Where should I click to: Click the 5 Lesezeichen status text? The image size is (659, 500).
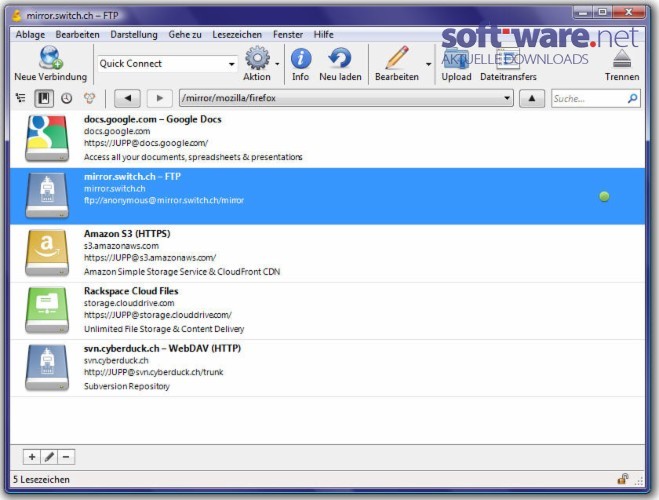pyautogui.click(x=41, y=479)
